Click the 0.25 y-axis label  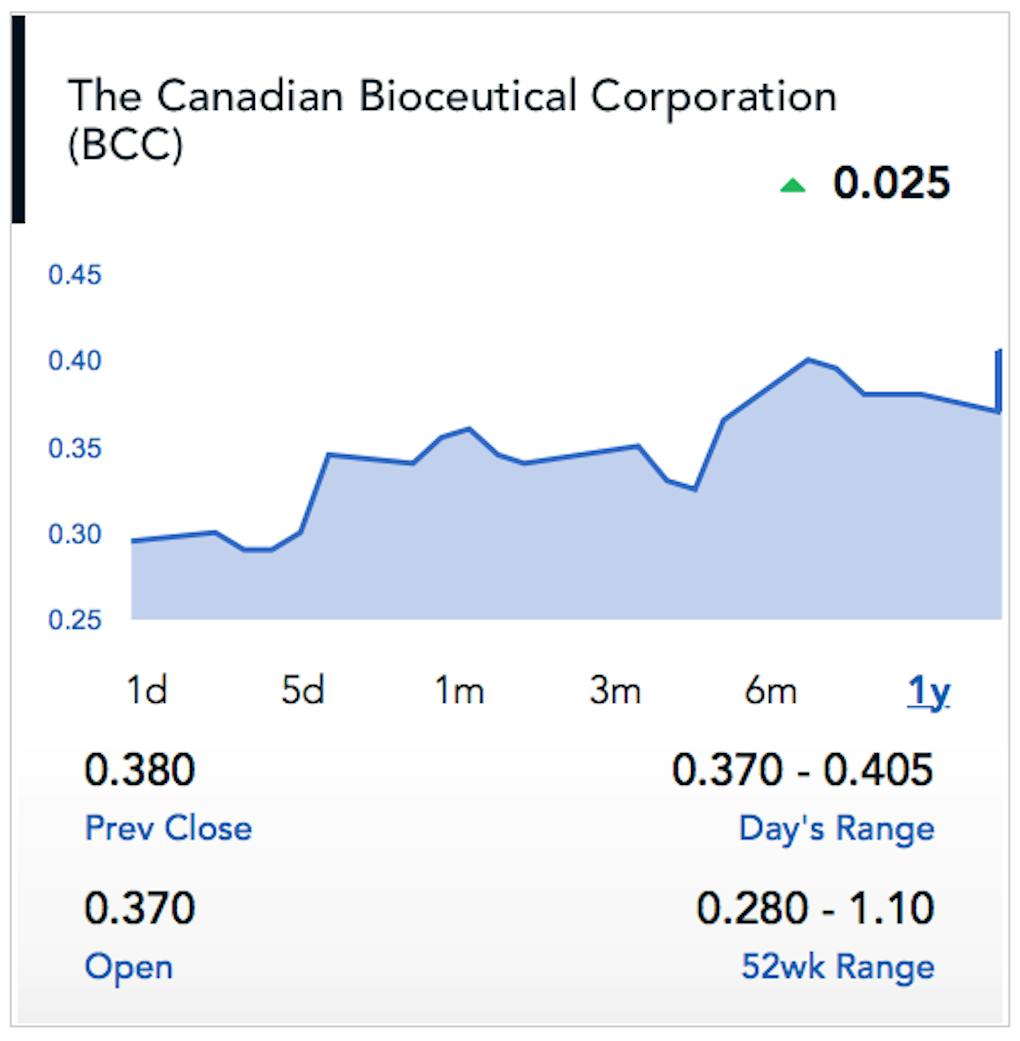click(76, 621)
